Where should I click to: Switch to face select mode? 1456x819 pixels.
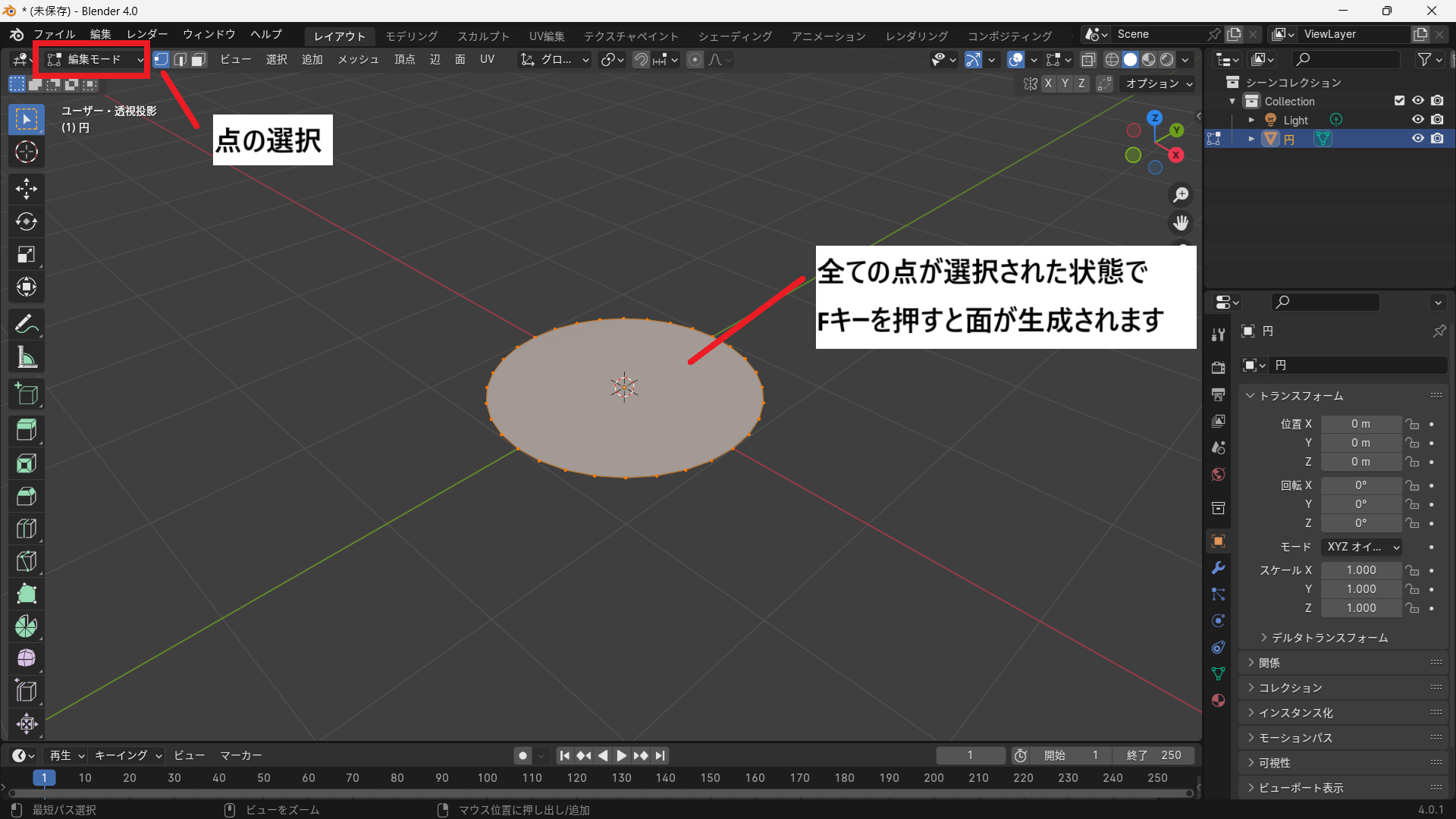coord(199,60)
